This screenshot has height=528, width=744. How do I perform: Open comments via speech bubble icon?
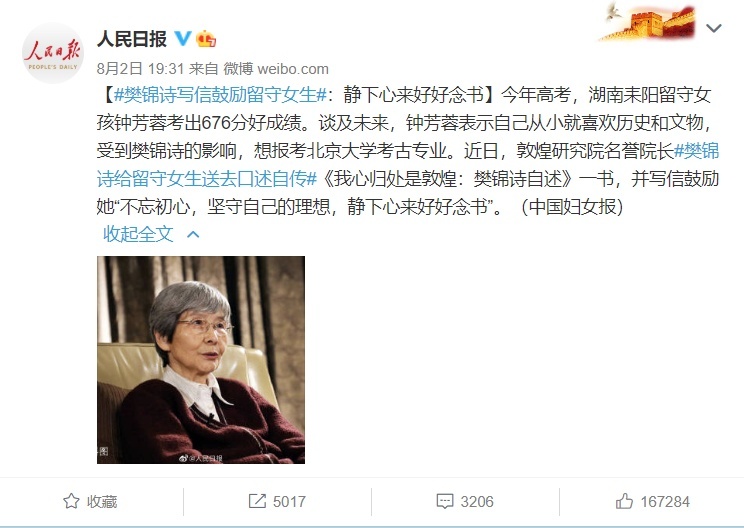(445, 501)
